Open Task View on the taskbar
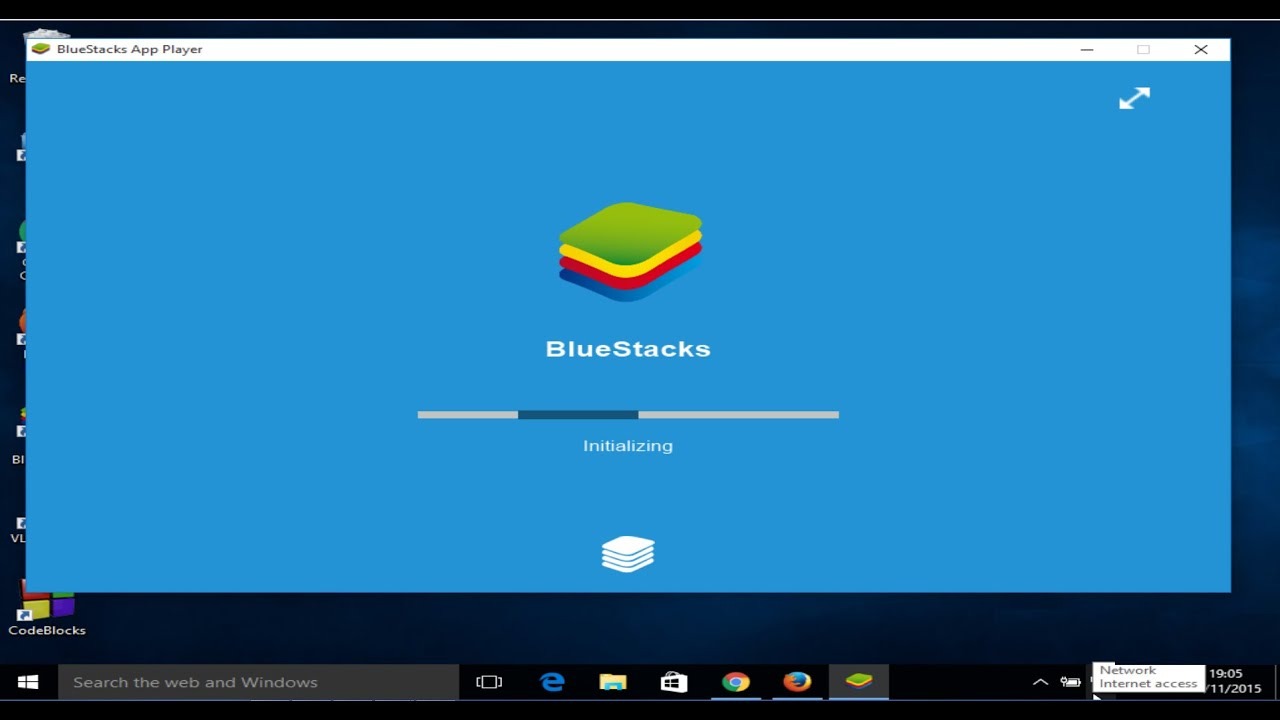This screenshot has width=1280, height=720. [x=489, y=681]
